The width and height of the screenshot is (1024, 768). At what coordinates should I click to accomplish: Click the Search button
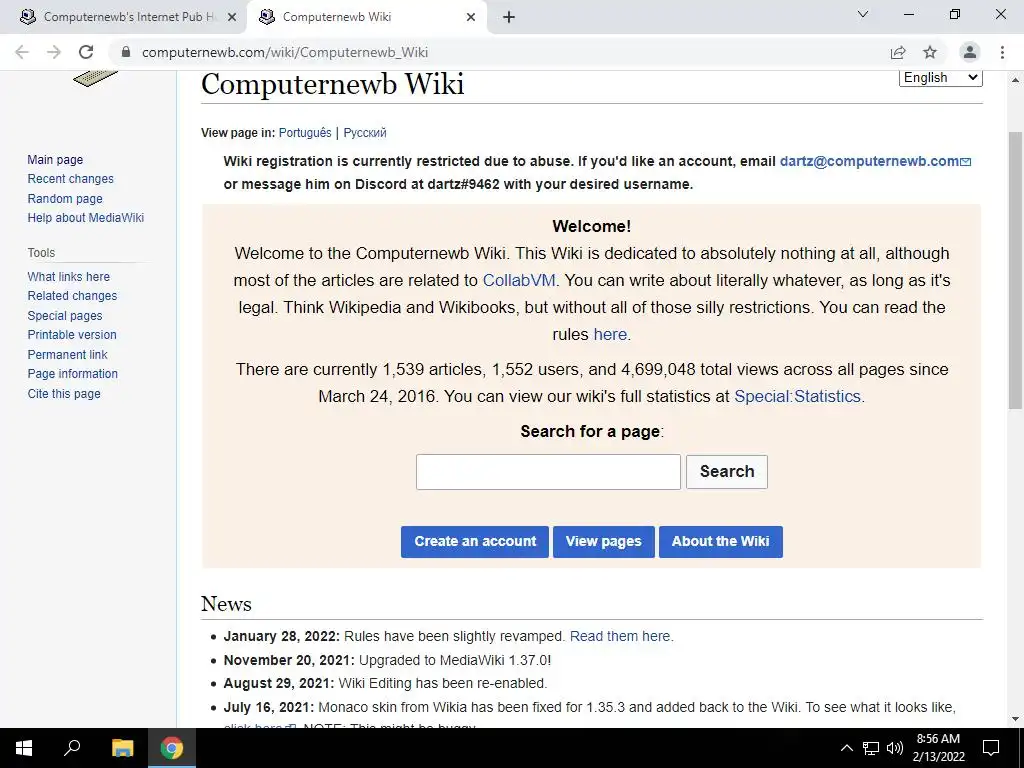click(x=727, y=472)
